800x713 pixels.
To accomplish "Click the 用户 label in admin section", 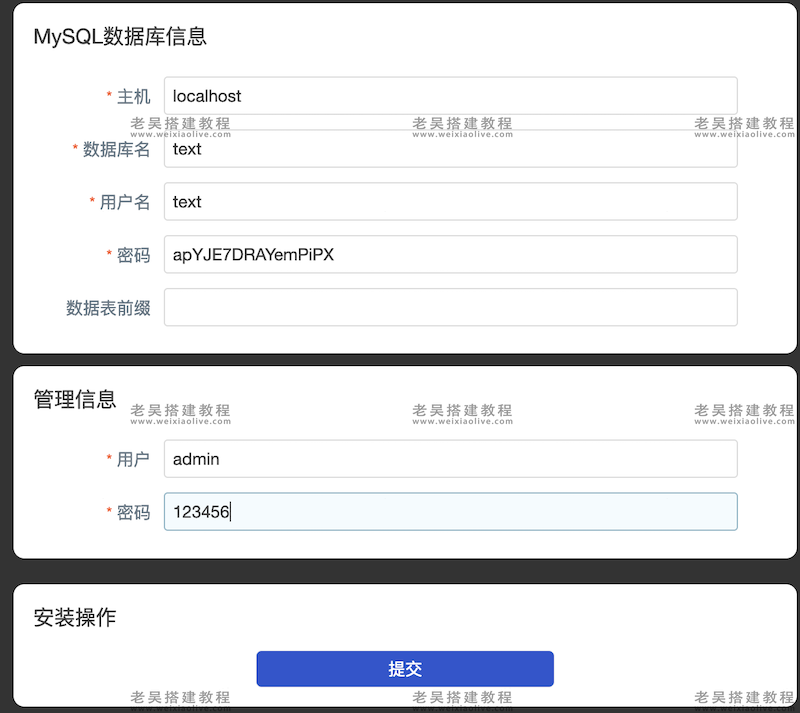I will point(134,459).
